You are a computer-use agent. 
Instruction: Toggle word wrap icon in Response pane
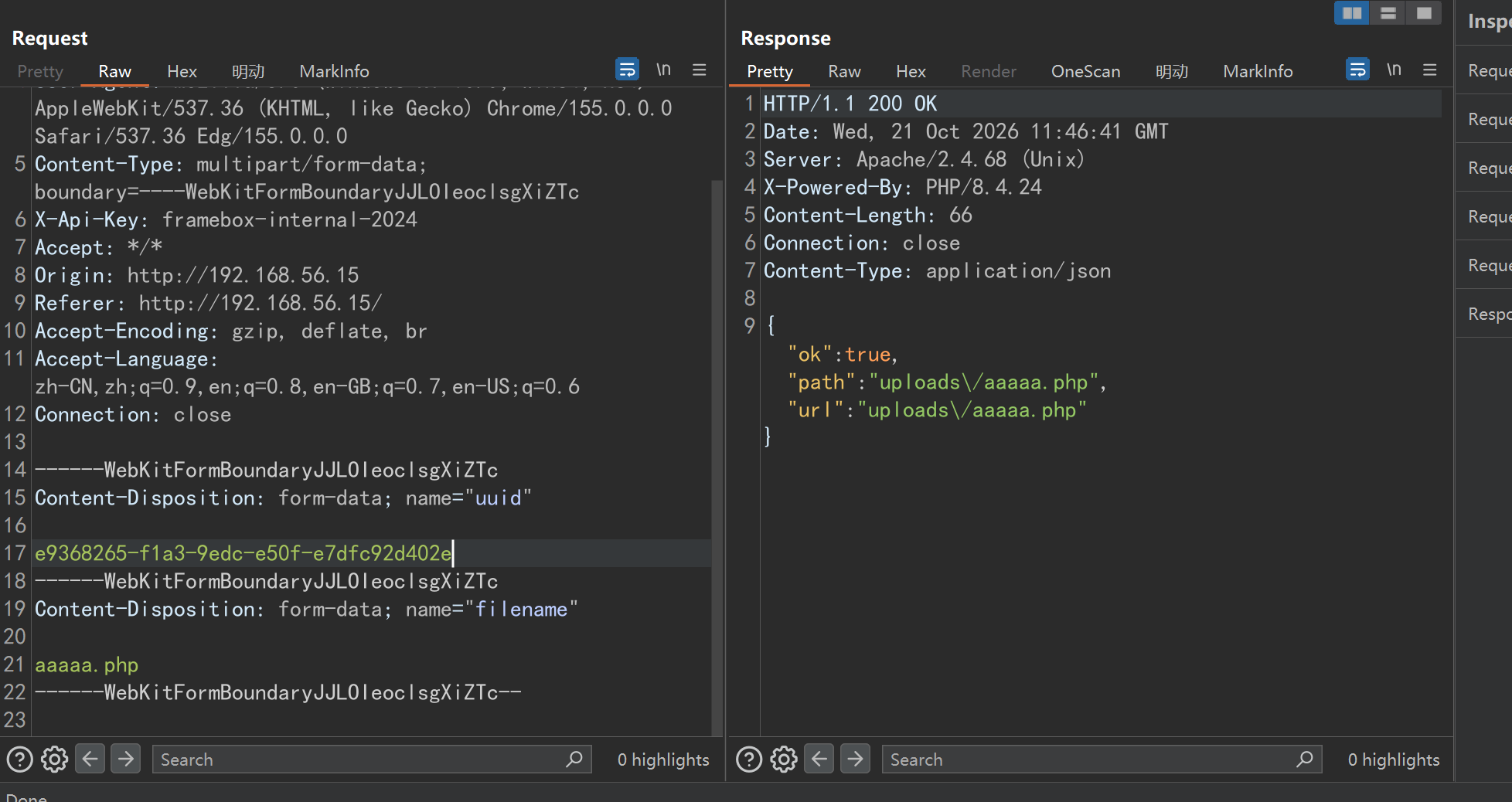pos(1357,70)
